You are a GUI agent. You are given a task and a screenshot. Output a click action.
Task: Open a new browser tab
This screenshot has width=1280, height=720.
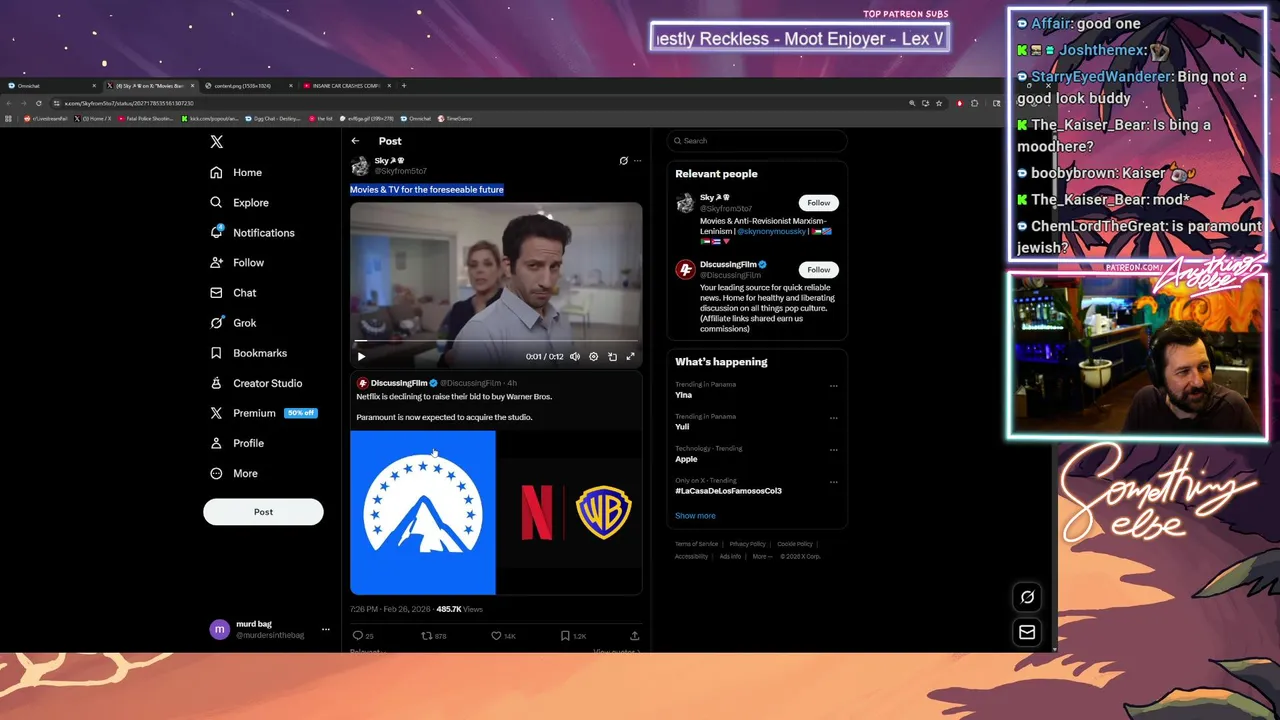pyautogui.click(x=404, y=86)
